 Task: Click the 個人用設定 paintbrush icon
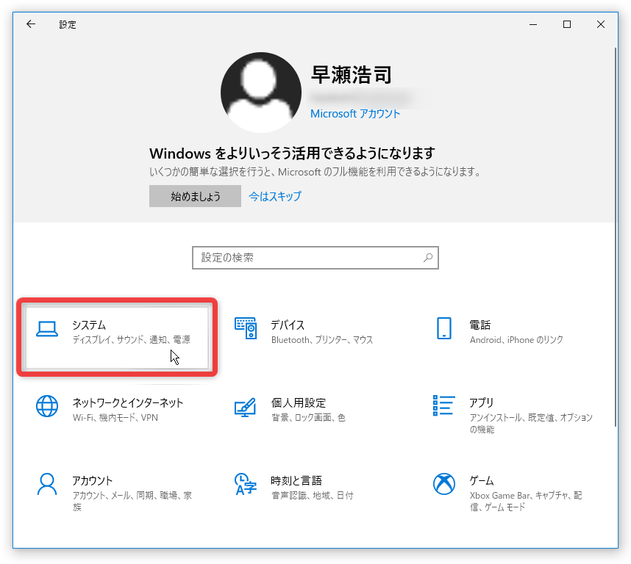click(x=245, y=407)
